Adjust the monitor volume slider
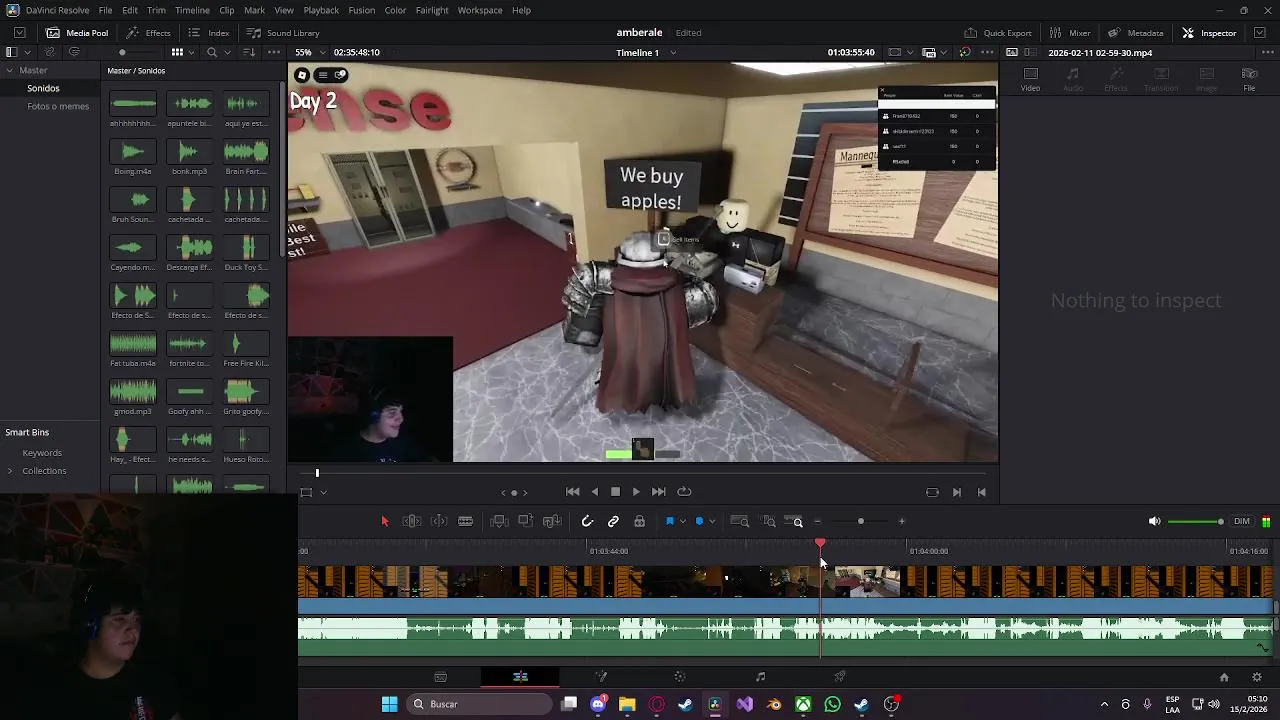1280x720 pixels. pos(1196,521)
